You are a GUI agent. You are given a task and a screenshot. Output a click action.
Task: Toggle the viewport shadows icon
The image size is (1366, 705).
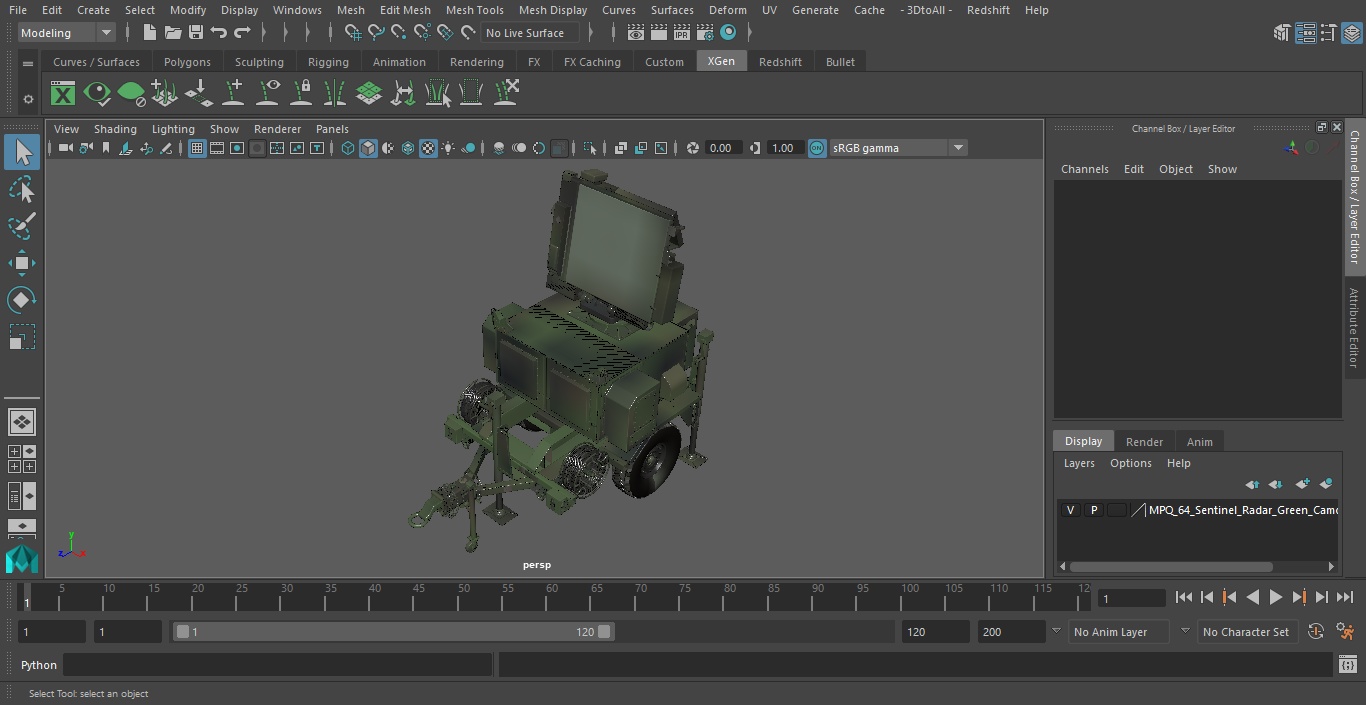click(x=468, y=148)
